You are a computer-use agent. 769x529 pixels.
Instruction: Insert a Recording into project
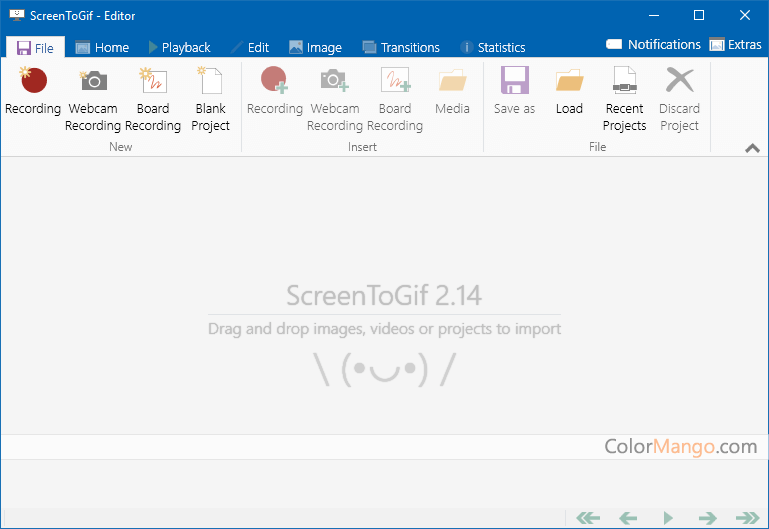pyautogui.click(x=275, y=93)
